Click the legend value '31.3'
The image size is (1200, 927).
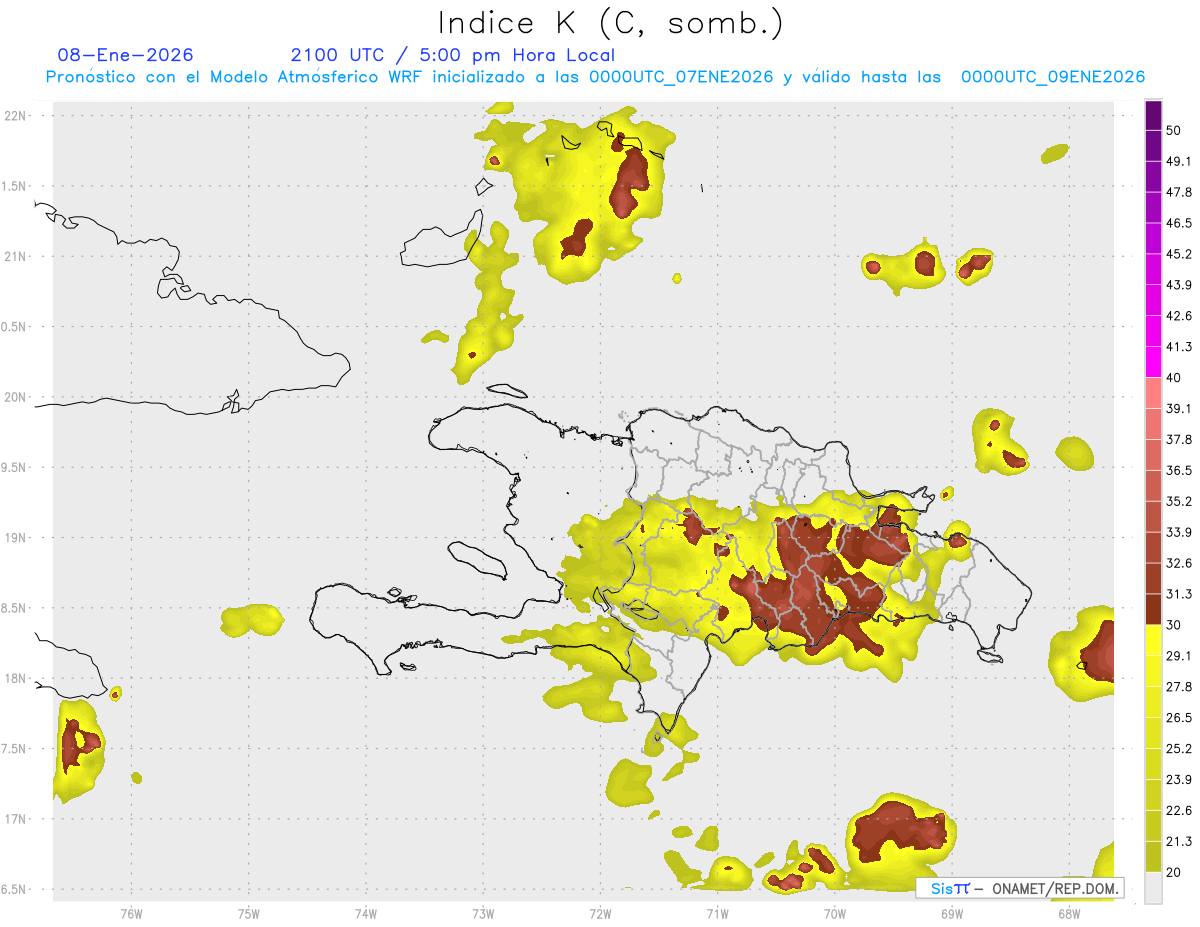pyautogui.click(x=1179, y=594)
